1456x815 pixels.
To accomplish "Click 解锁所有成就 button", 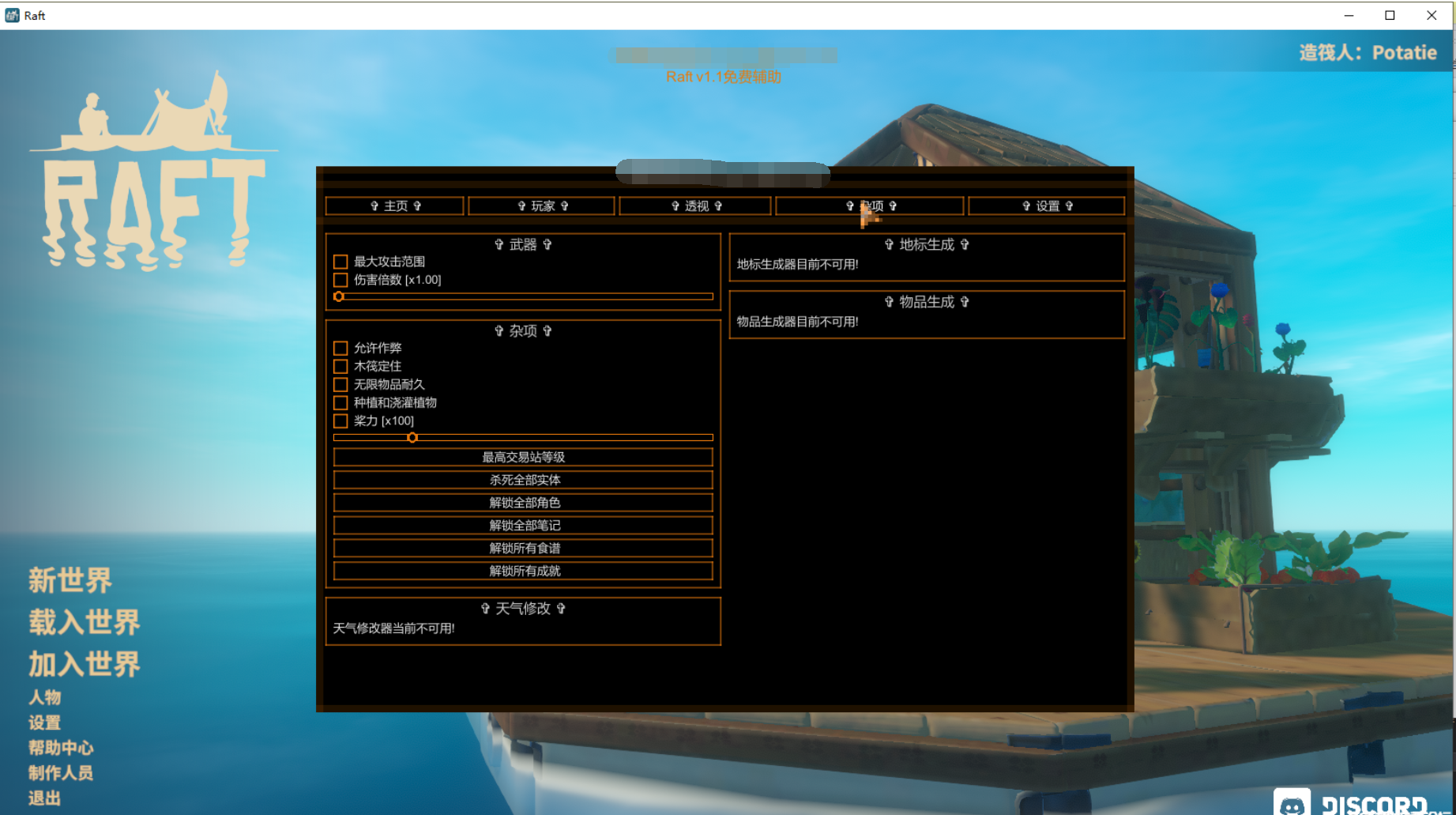I will coord(523,571).
